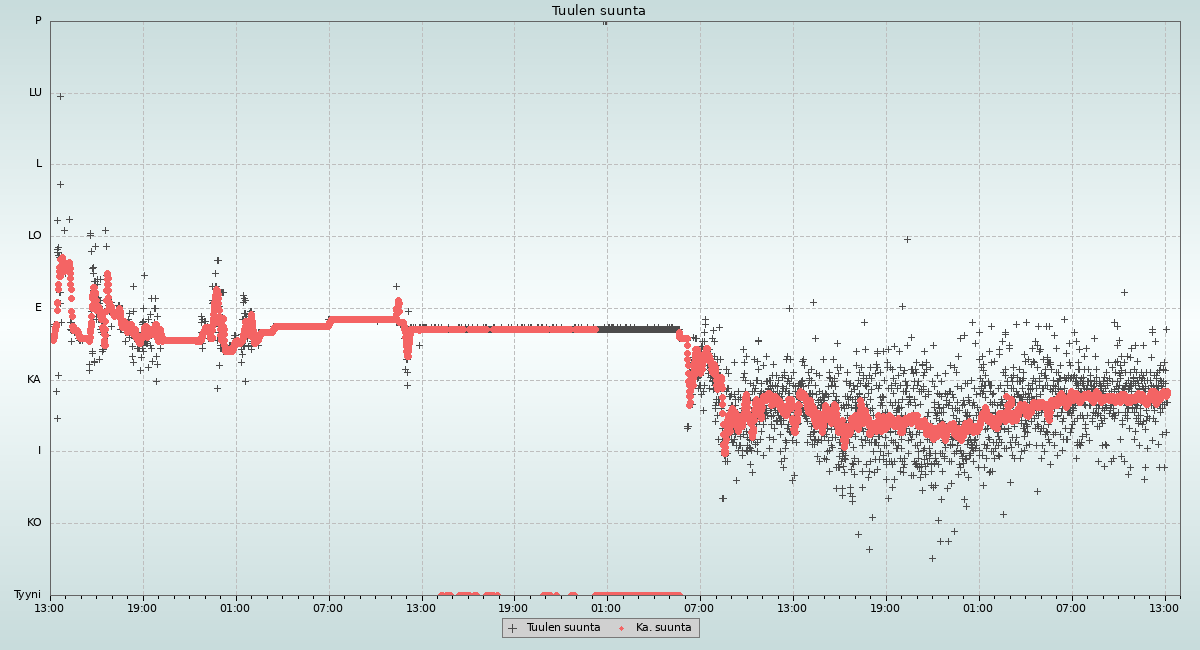Screen dimensions: 1200x650
Task: Click the 'L' direction axis label
Action: [39, 164]
